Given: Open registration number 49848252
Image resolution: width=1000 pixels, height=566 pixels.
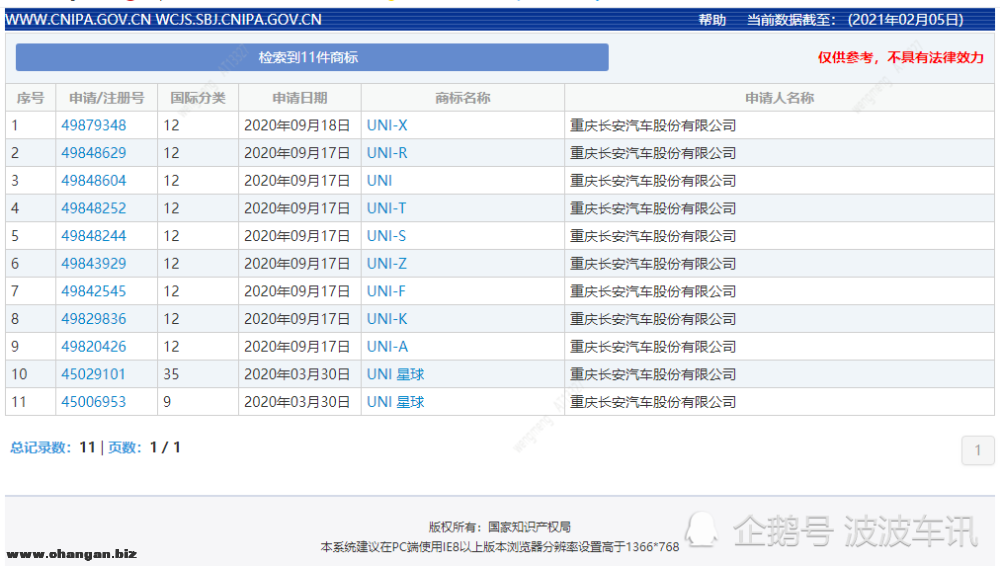Looking at the screenshot, I should coord(94,209).
